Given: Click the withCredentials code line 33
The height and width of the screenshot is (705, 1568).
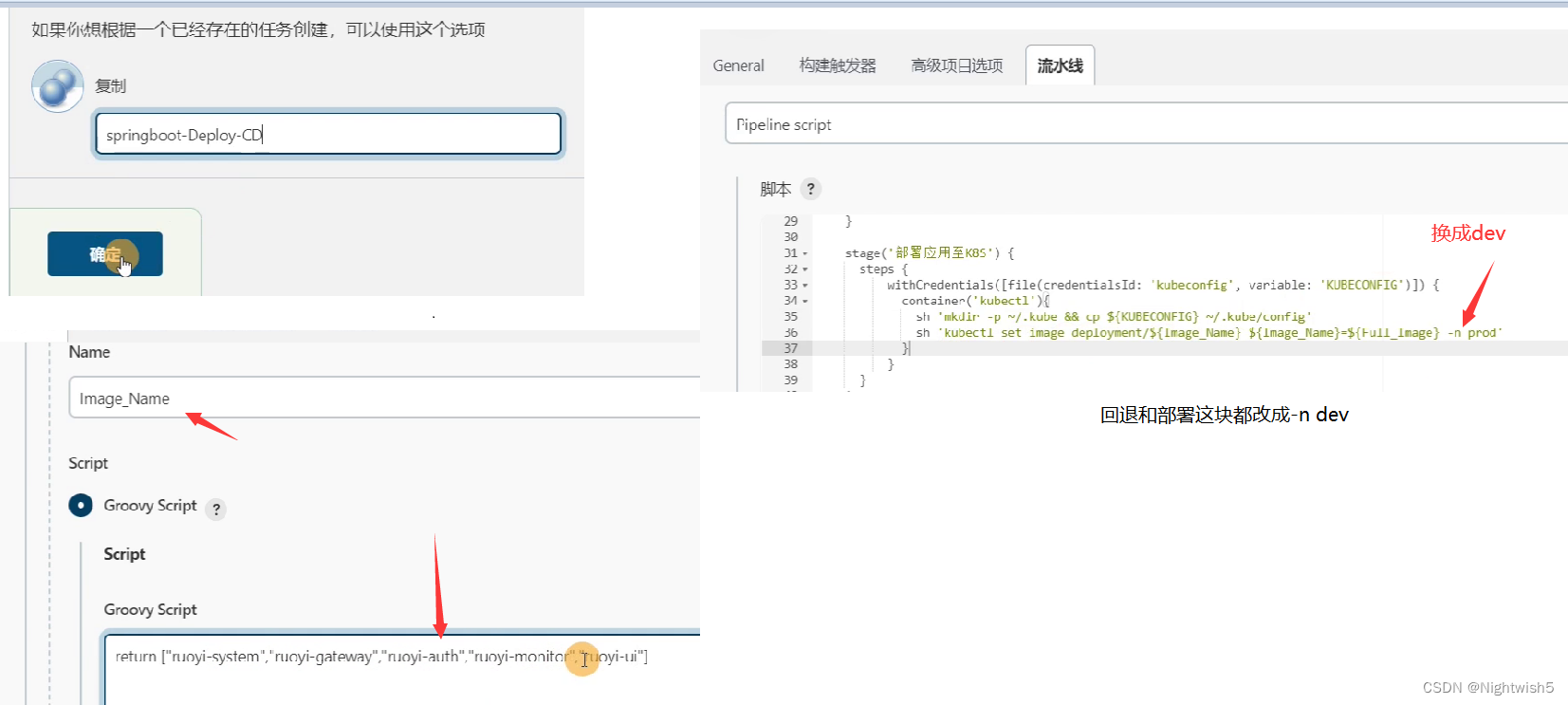Looking at the screenshot, I should pos(1163,285).
